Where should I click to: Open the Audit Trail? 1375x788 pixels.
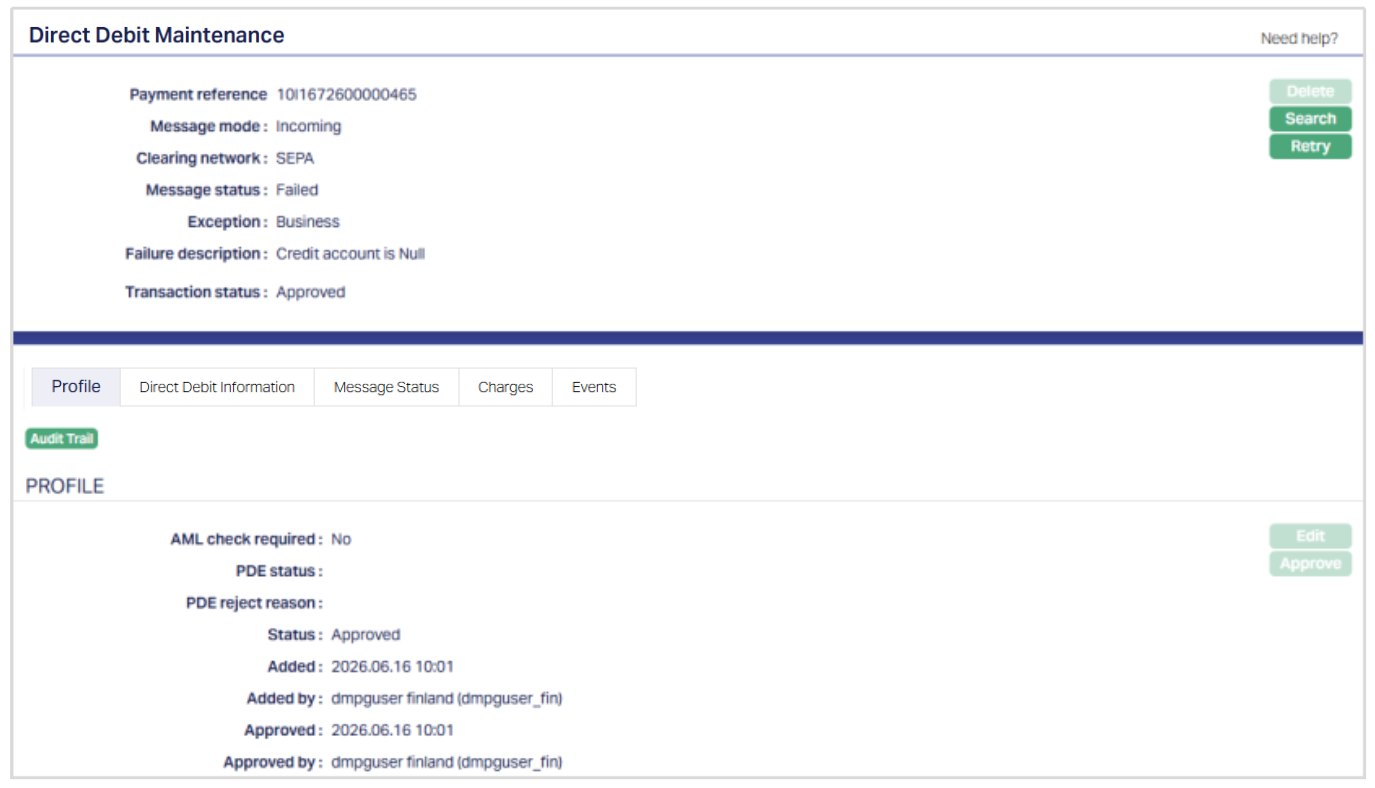point(62,439)
